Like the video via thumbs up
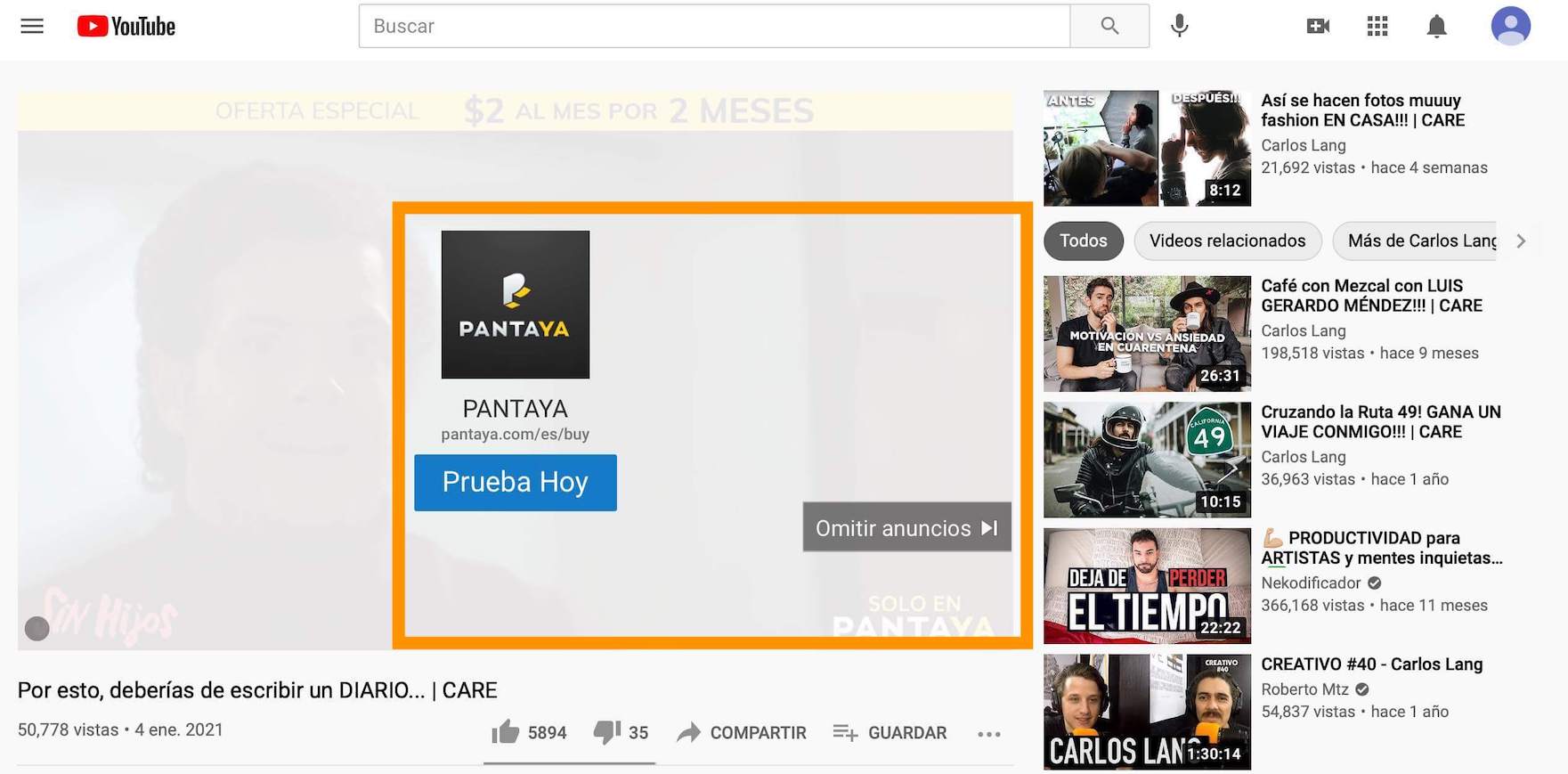Screen dimensions: 1568x774 (x=506, y=732)
